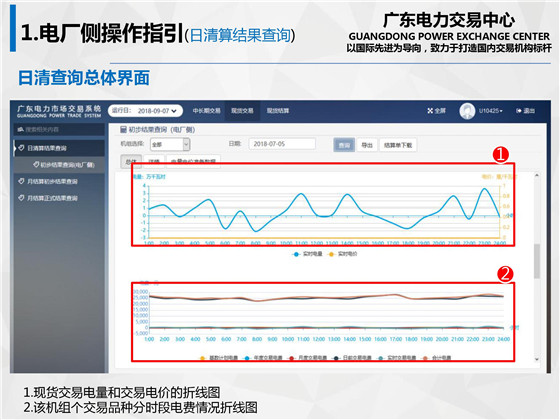Click tag icon beside 月结算初步结果查询
Screen dimensions: 560x420
pos(21,181)
